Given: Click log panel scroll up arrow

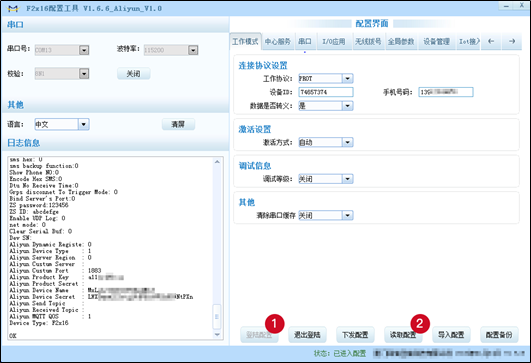Looking at the screenshot, I should tap(217, 162).
